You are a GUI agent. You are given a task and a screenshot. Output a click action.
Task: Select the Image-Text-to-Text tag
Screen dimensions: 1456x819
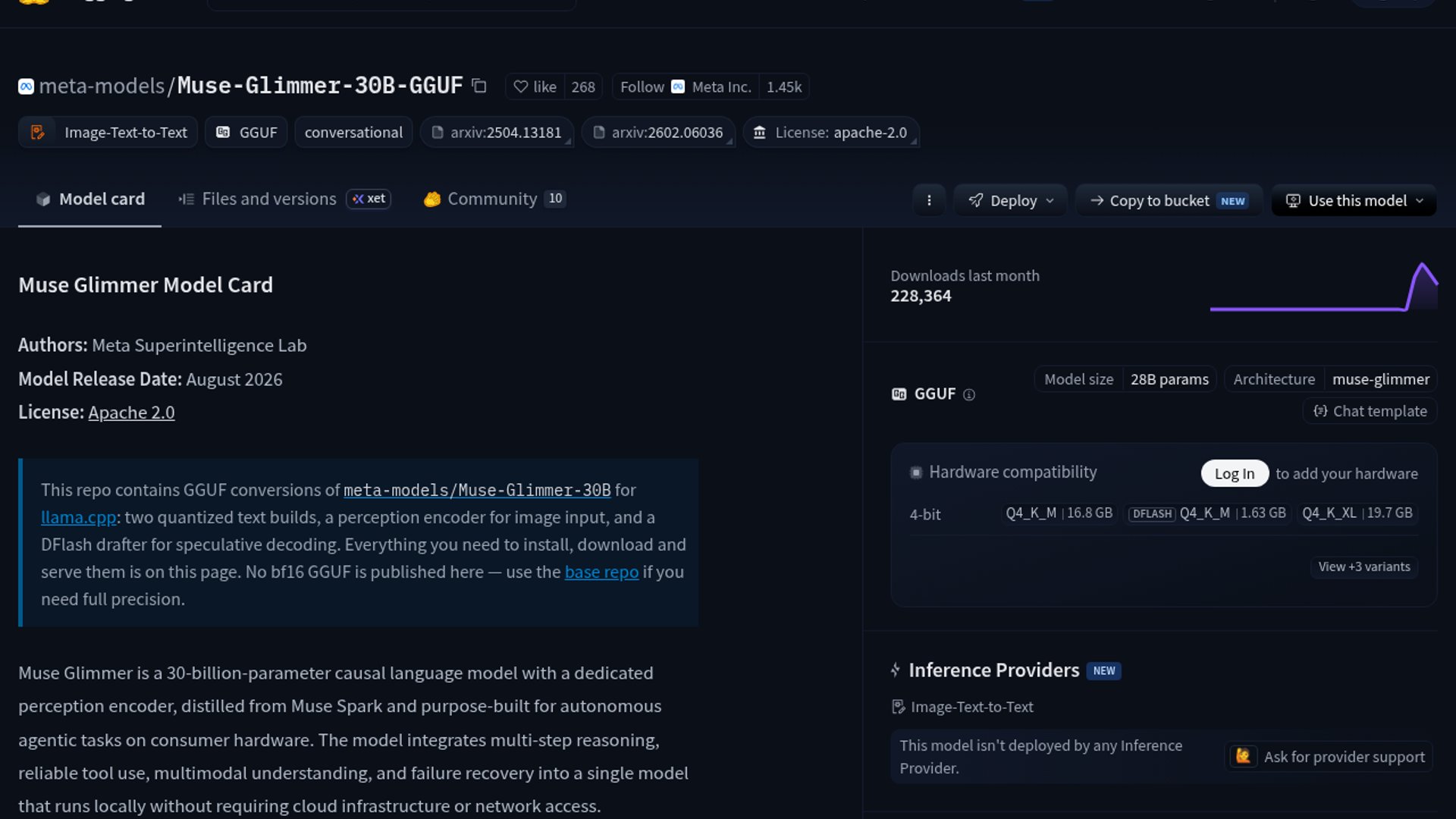(108, 132)
